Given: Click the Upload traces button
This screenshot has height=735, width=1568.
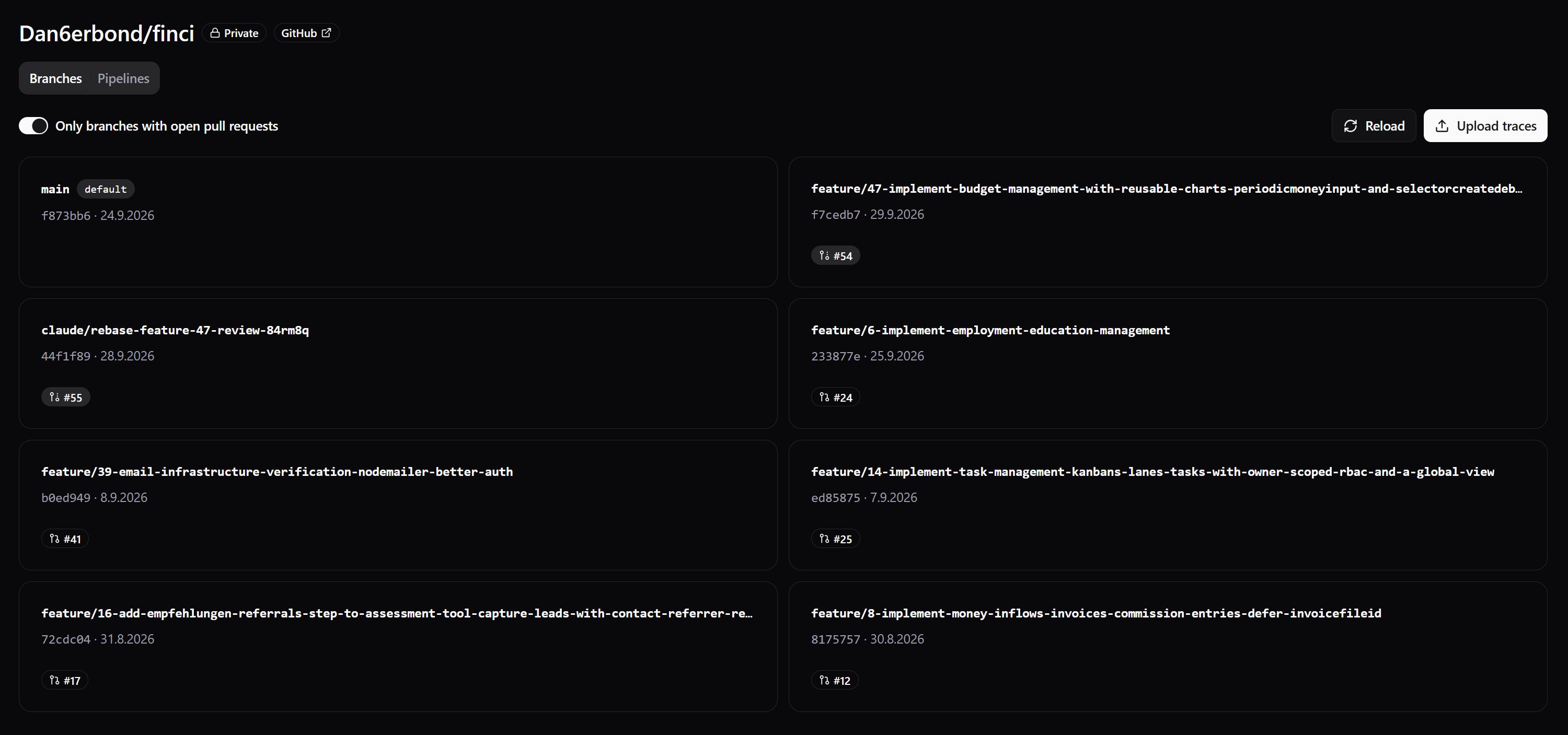Looking at the screenshot, I should coord(1485,126).
